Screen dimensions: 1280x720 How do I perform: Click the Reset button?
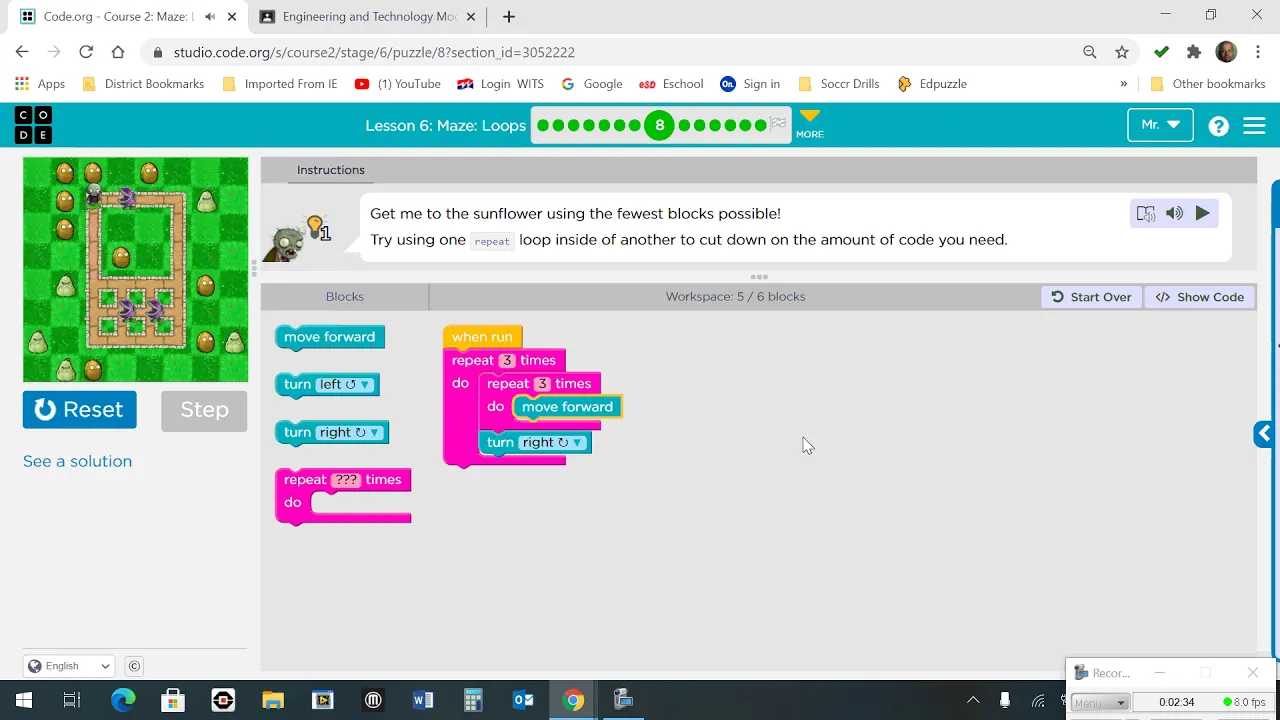pyautogui.click(x=79, y=409)
